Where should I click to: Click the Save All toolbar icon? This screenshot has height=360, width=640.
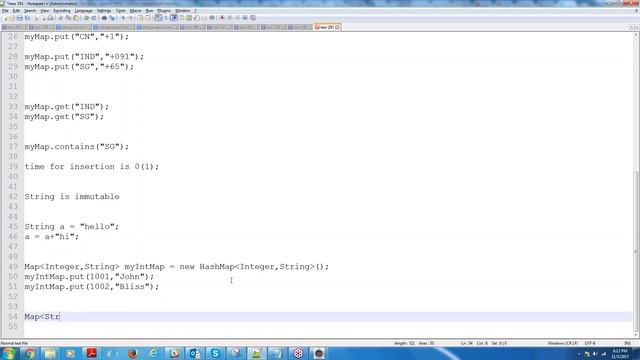pos(27,18)
